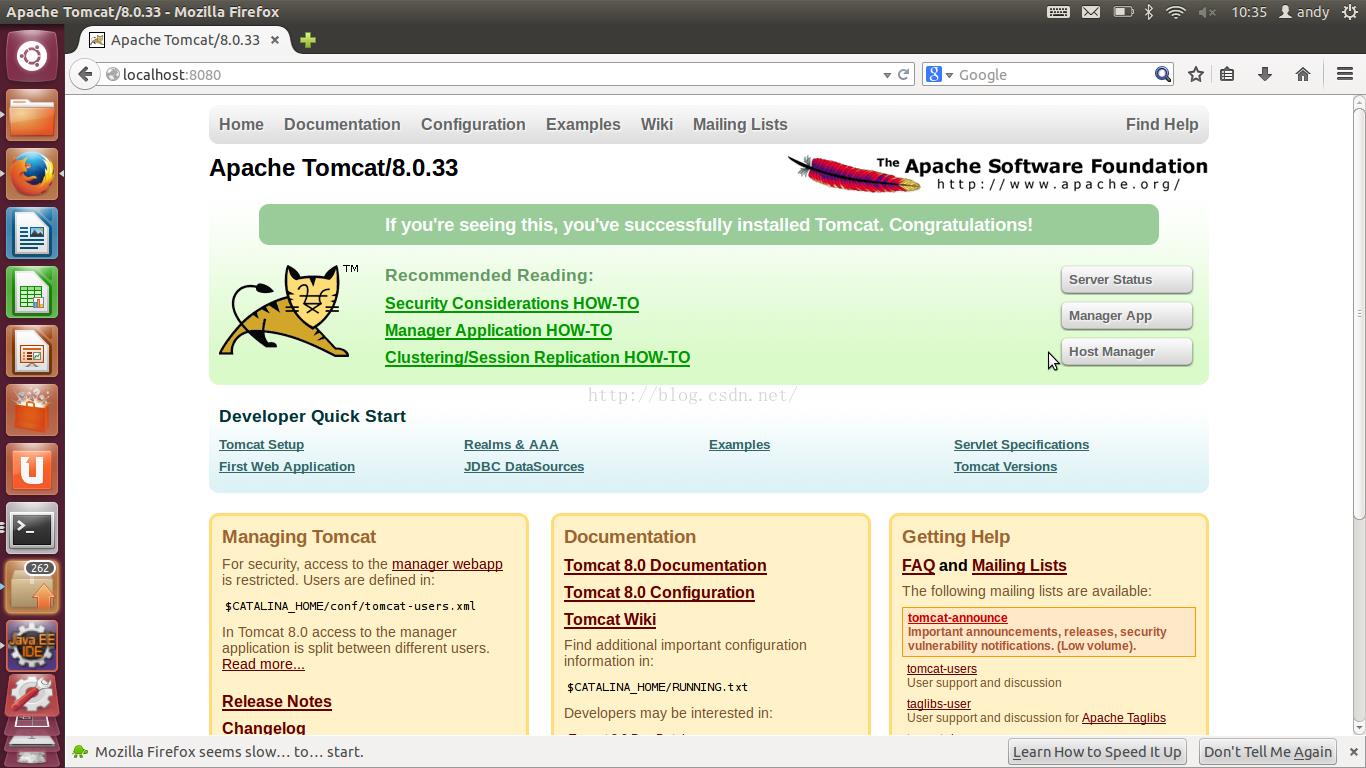Screen dimensions: 1366x768
Task: Open Software Updater with 262 badge
Action: 32,588
